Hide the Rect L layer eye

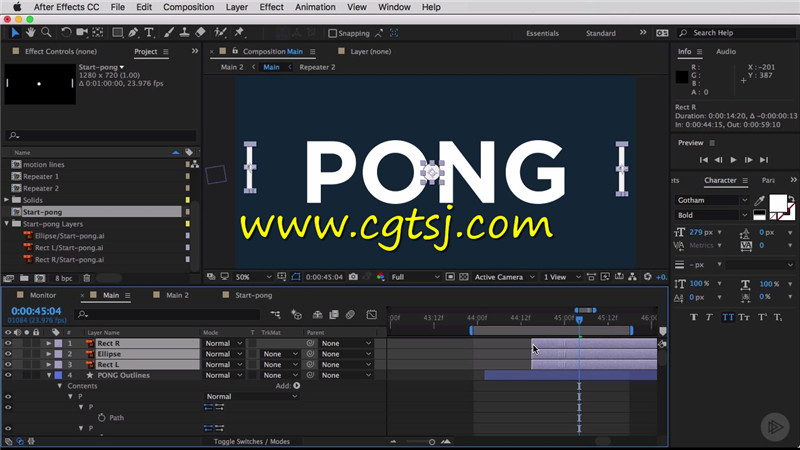(x=8, y=364)
